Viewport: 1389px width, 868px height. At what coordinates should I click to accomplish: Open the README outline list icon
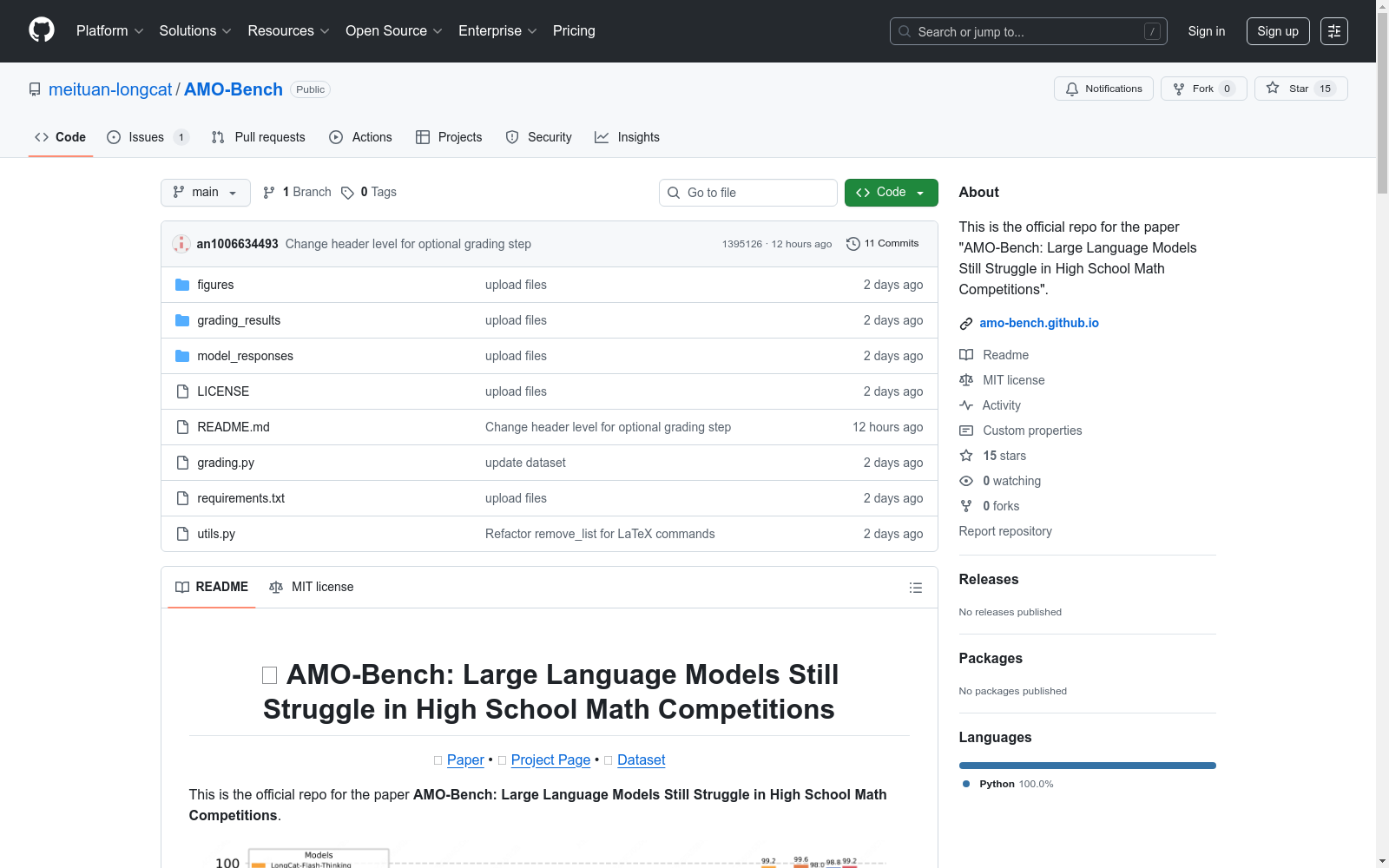(x=915, y=588)
